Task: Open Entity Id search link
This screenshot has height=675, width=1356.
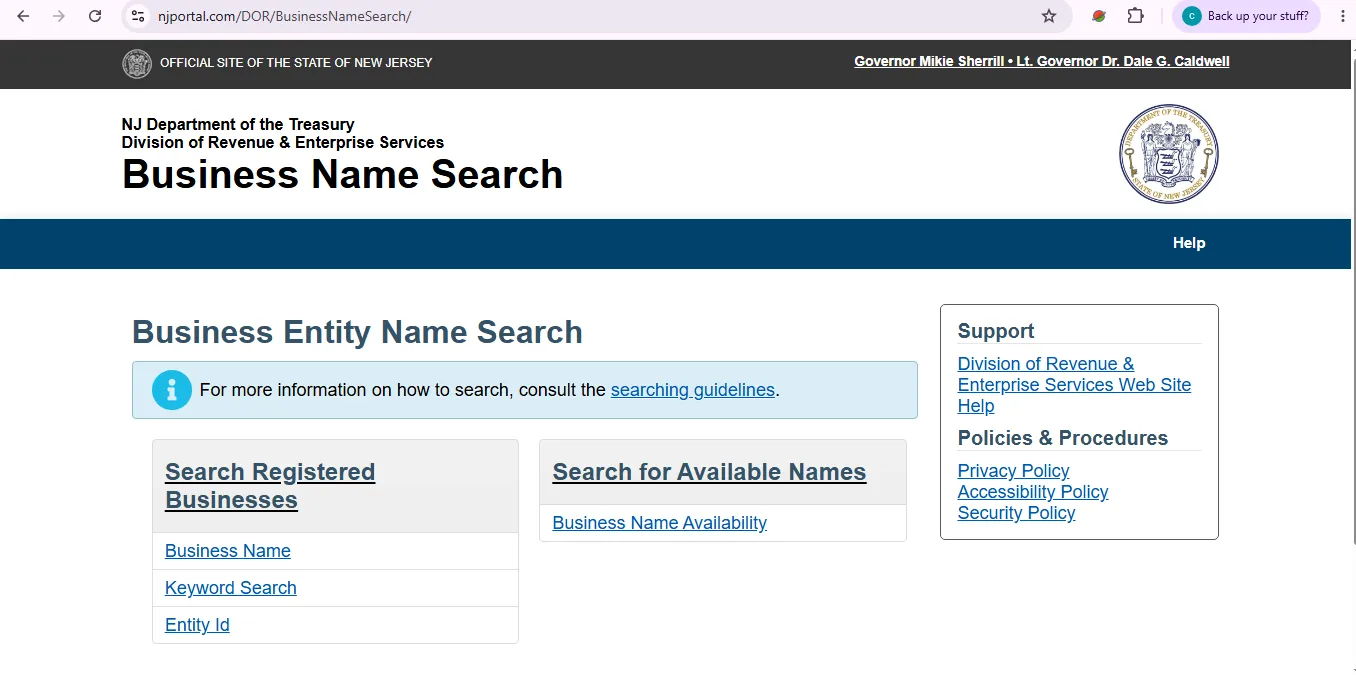Action: point(197,625)
